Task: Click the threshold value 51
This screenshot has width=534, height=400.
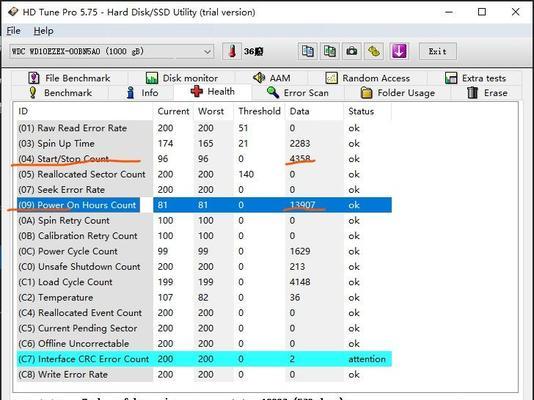Action: pyautogui.click(x=243, y=128)
